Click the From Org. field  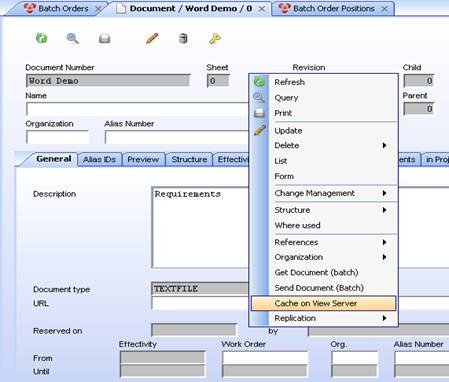click(x=355, y=358)
